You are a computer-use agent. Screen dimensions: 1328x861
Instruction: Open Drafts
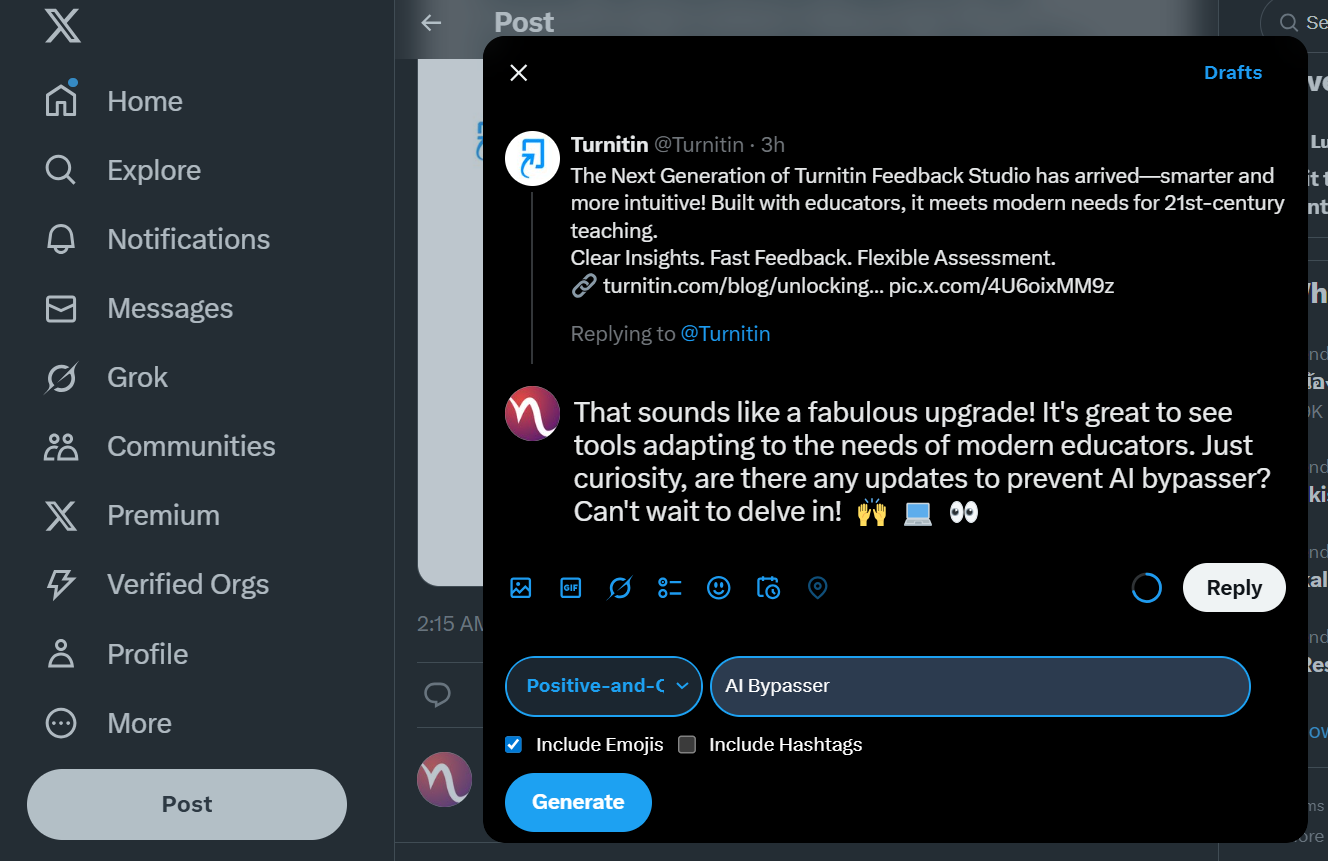point(1233,72)
